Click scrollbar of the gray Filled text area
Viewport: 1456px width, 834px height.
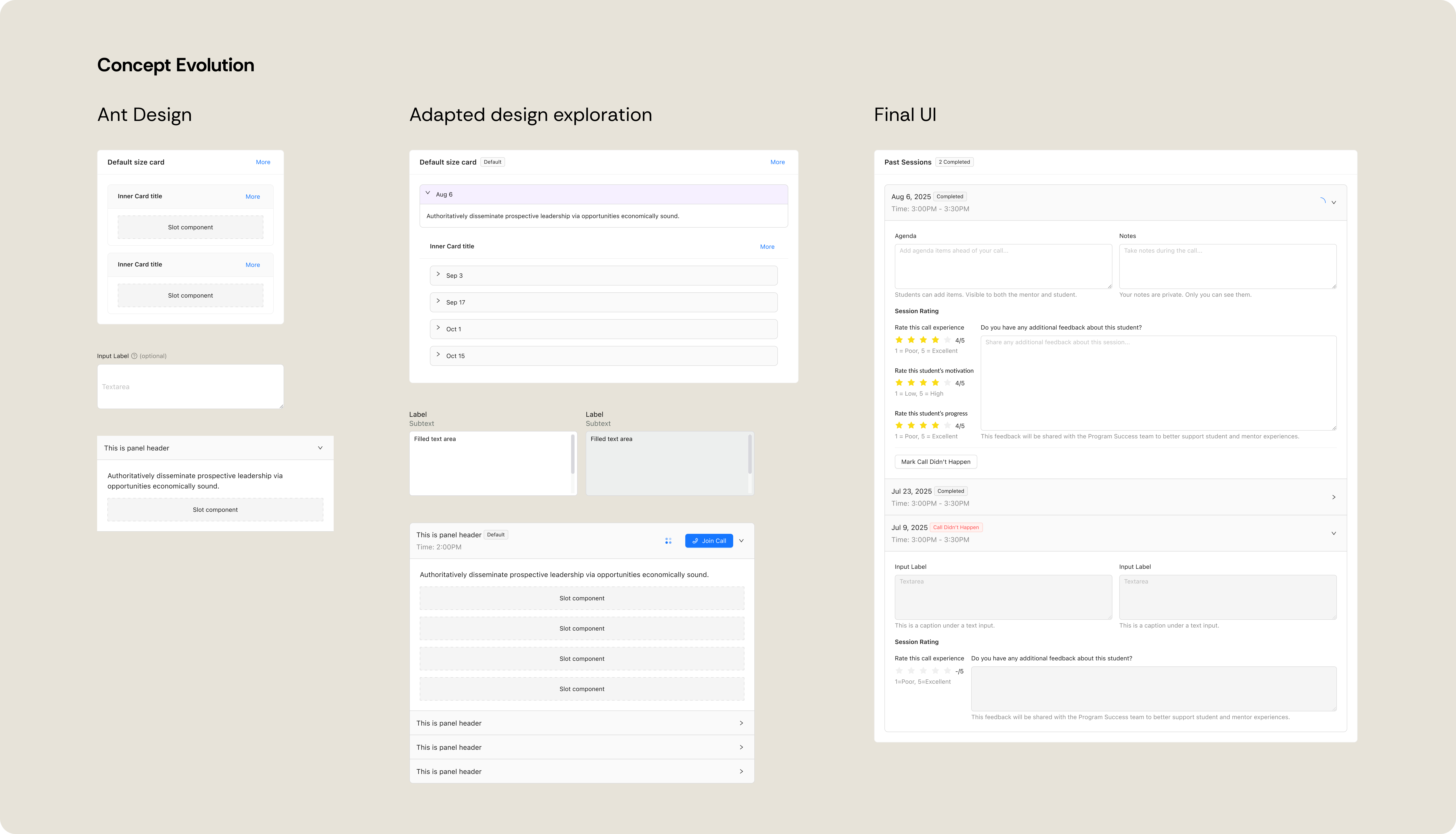(x=750, y=454)
